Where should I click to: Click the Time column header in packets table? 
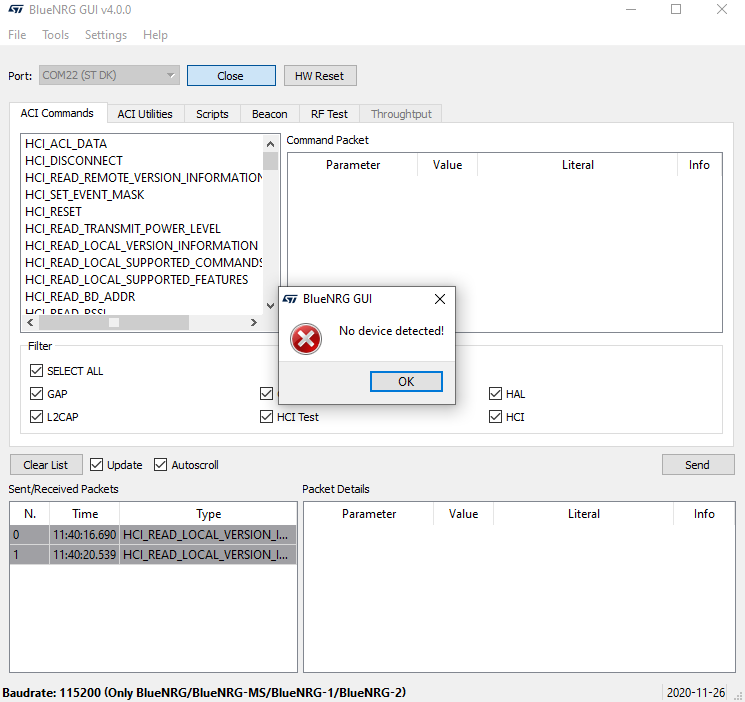click(85, 514)
